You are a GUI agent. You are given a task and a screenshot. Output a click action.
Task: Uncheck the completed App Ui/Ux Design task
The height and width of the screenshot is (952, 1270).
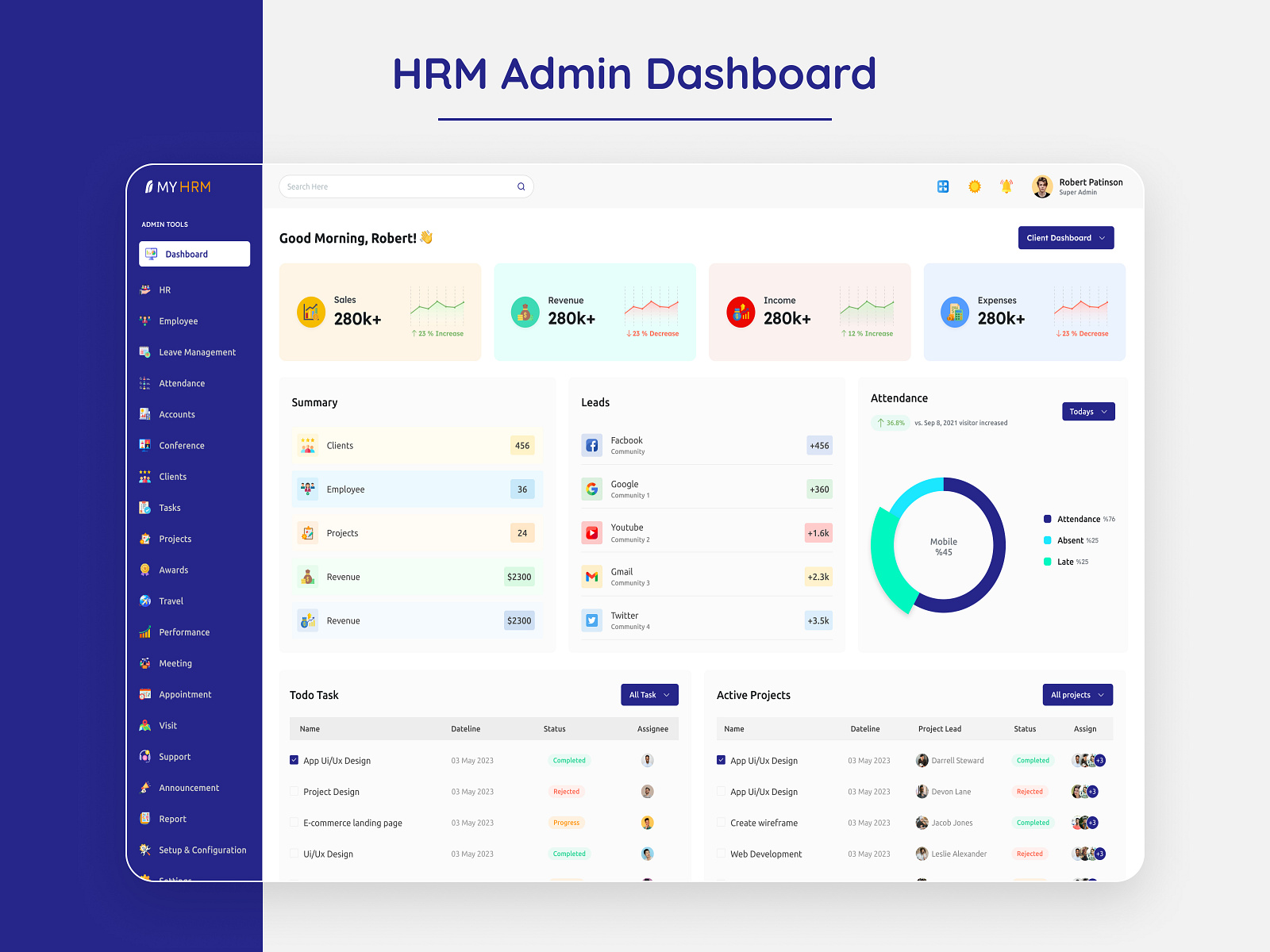(x=294, y=760)
